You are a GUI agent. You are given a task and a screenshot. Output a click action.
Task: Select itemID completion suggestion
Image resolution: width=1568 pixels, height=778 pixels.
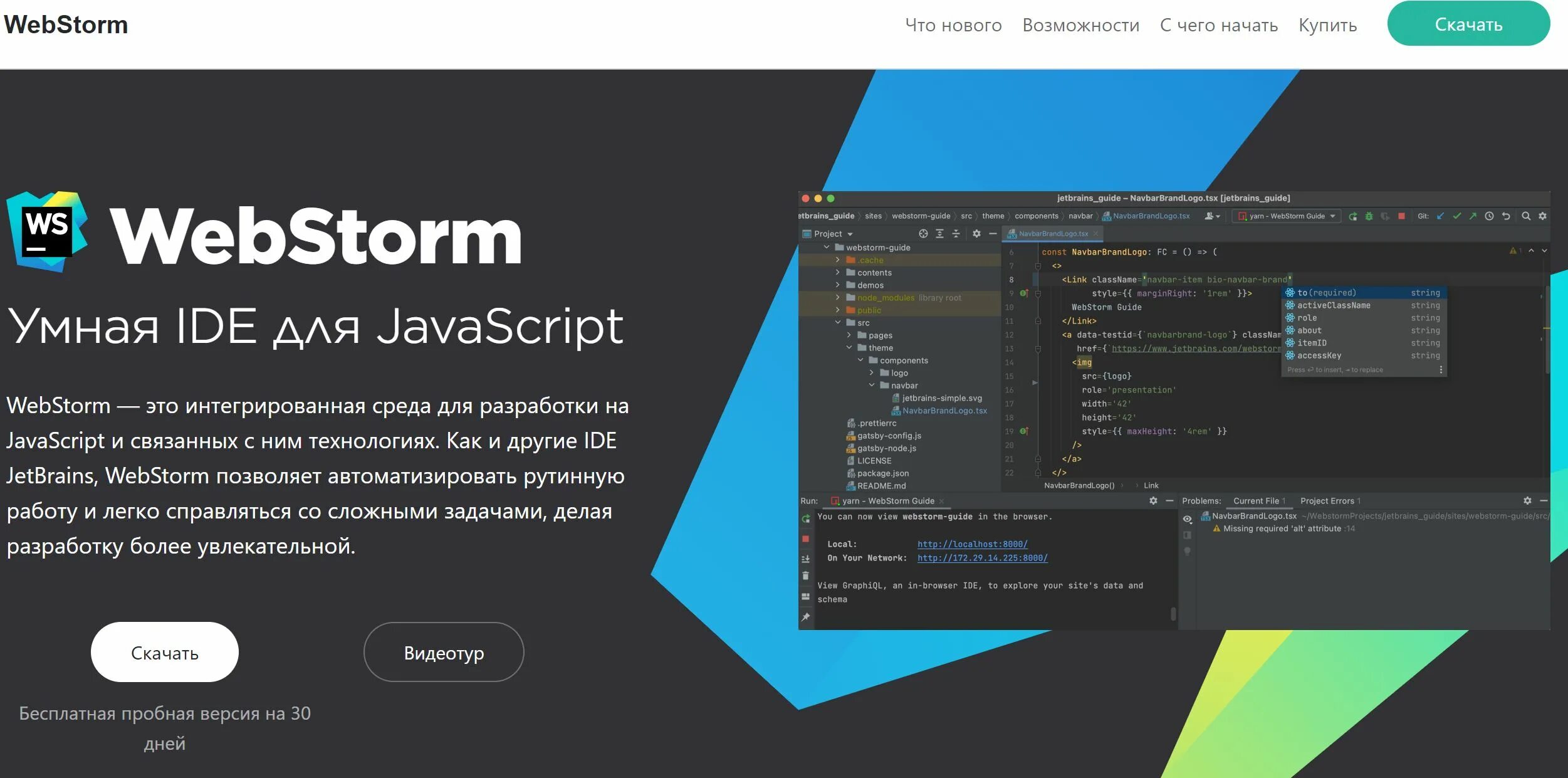point(1364,343)
